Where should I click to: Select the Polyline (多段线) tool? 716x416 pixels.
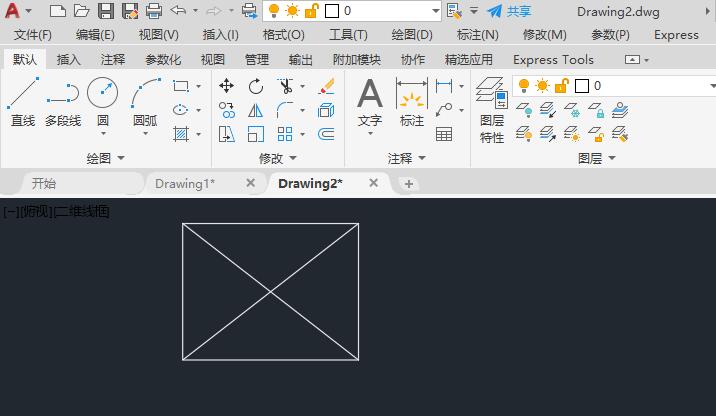[x=63, y=101]
